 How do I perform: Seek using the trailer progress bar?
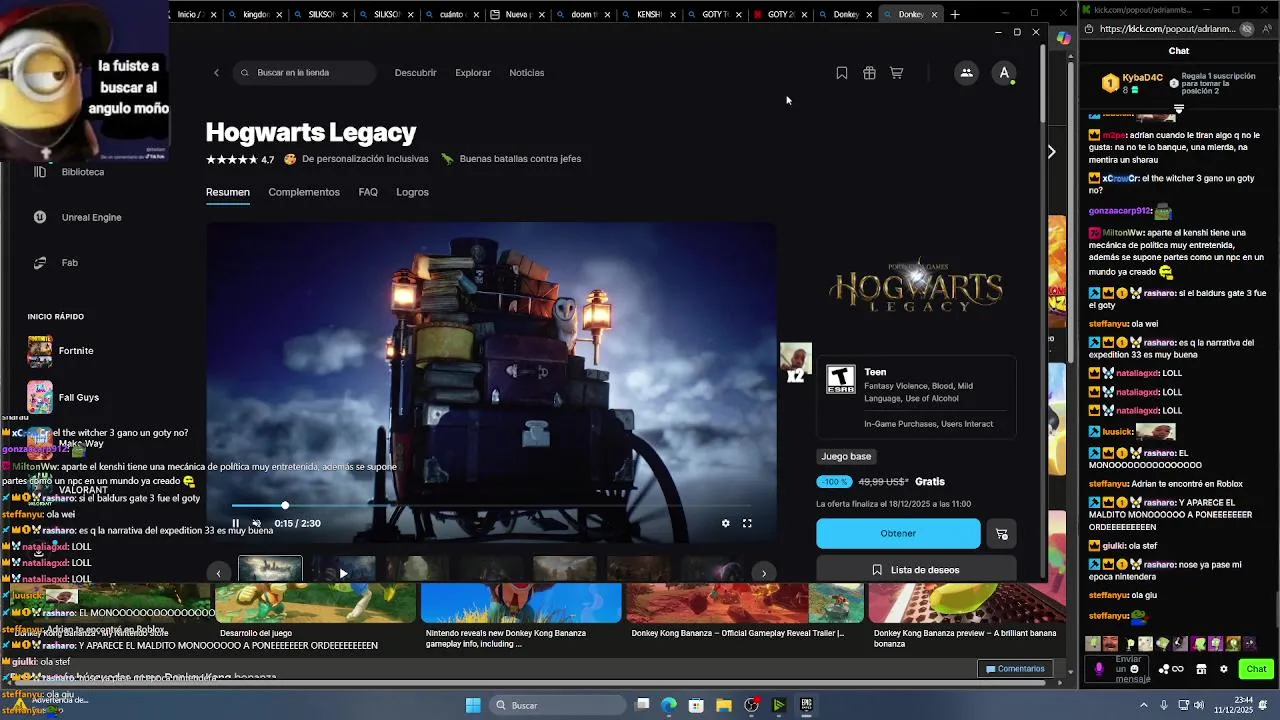(491, 505)
